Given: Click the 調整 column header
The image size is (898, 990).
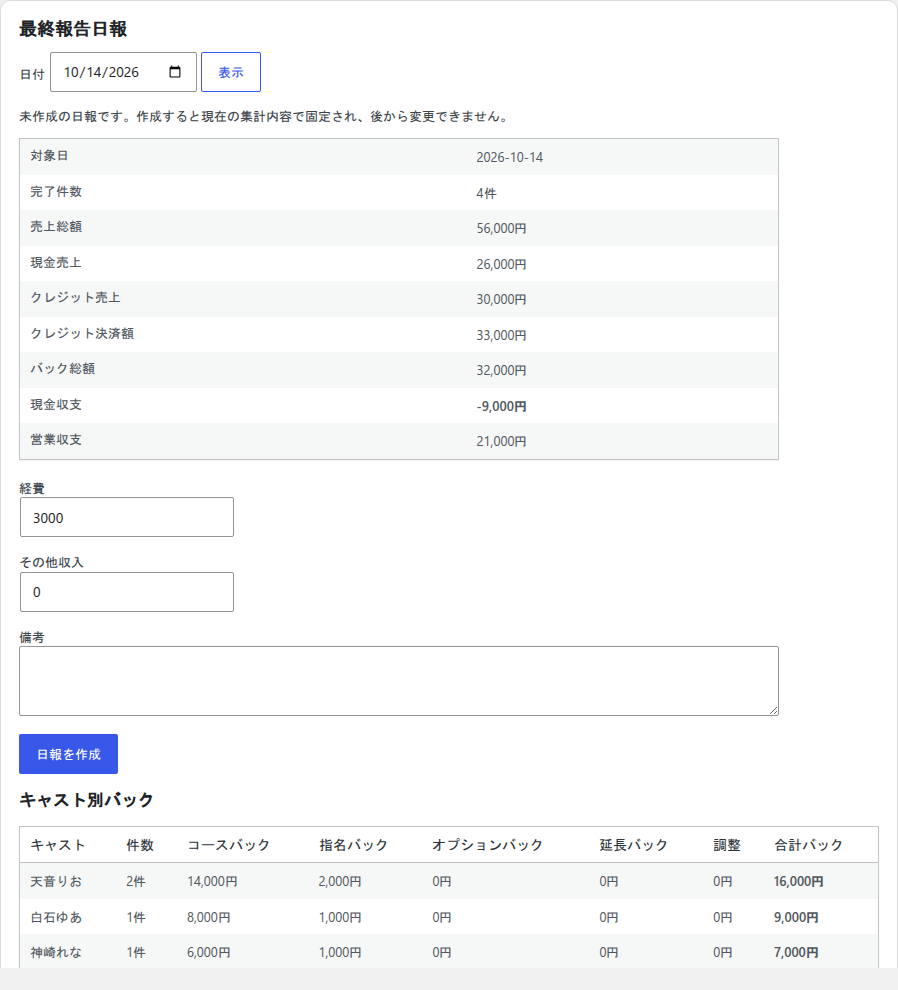Looking at the screenshot, I should (727, 845).
